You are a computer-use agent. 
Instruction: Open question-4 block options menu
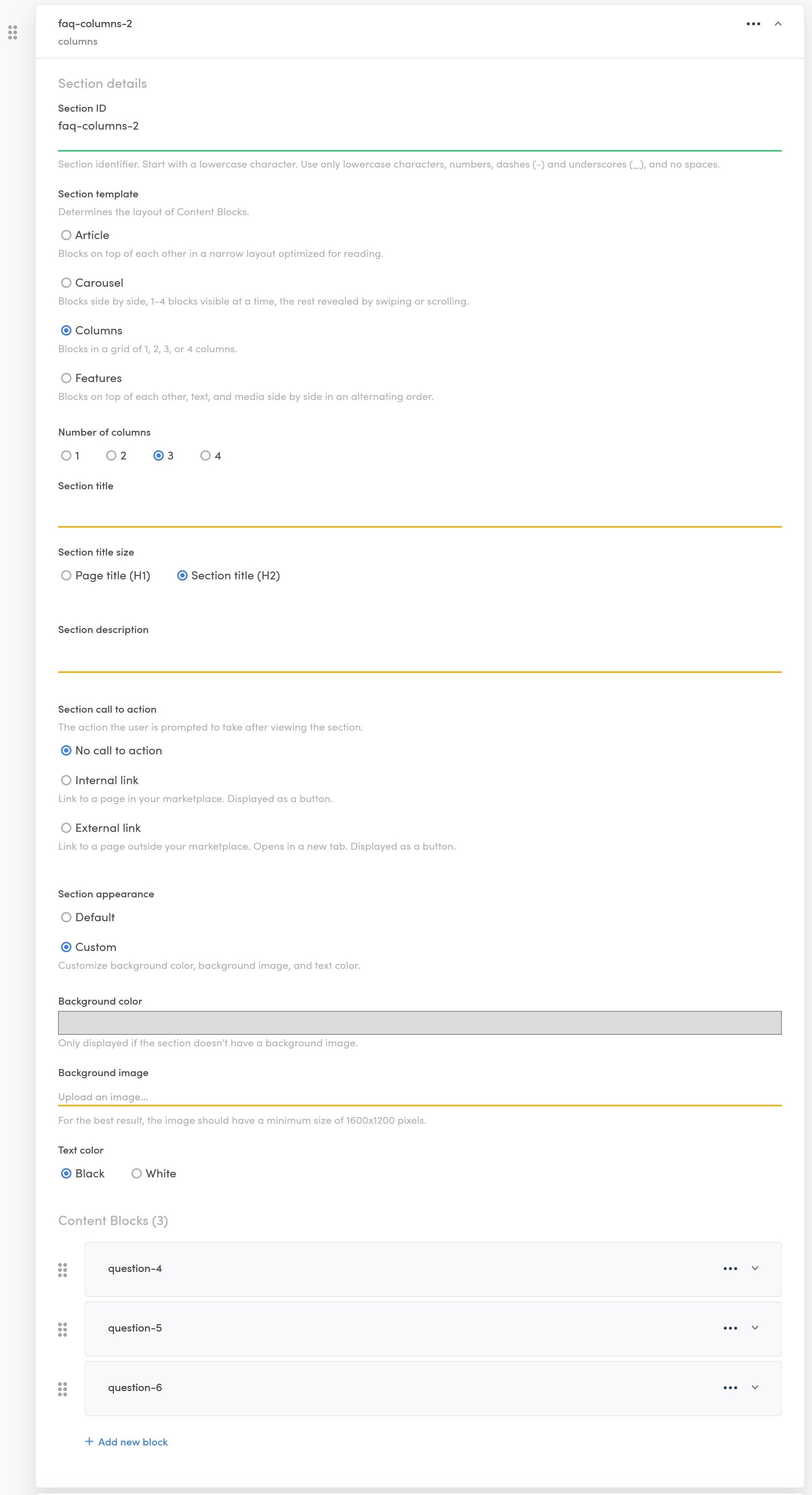pos(730,1269)
